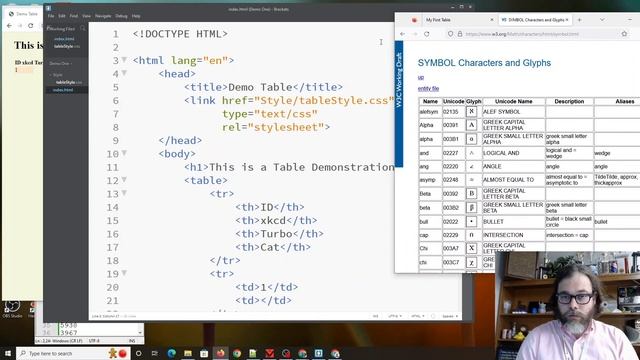
Task: Reload the W3C symbol page in Firefox
Action: 427,34
